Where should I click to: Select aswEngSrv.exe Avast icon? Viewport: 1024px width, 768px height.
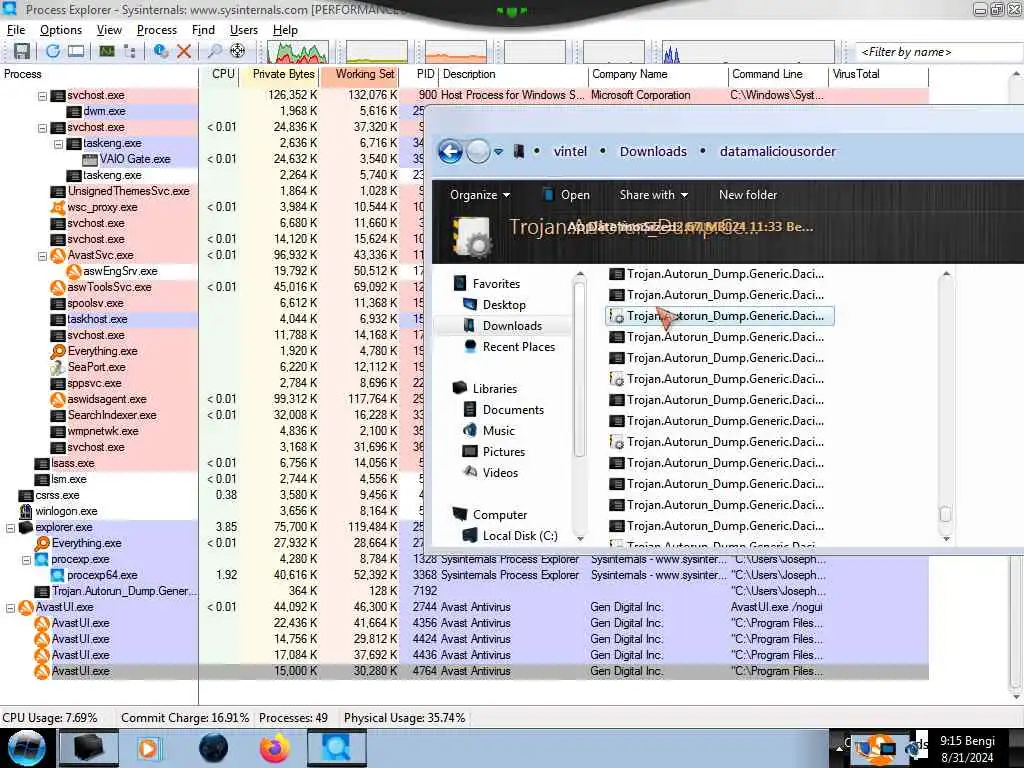tap(74, 271)
